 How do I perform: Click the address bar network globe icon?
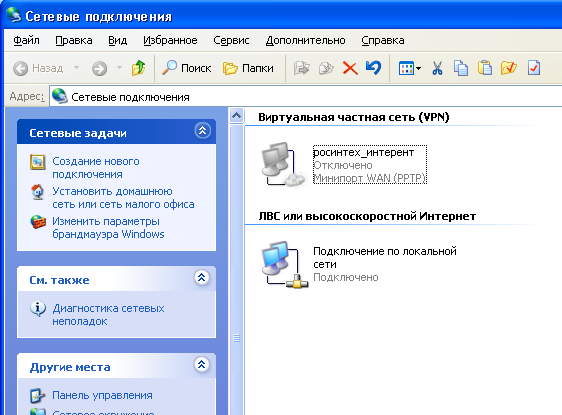tap(59, 96)
